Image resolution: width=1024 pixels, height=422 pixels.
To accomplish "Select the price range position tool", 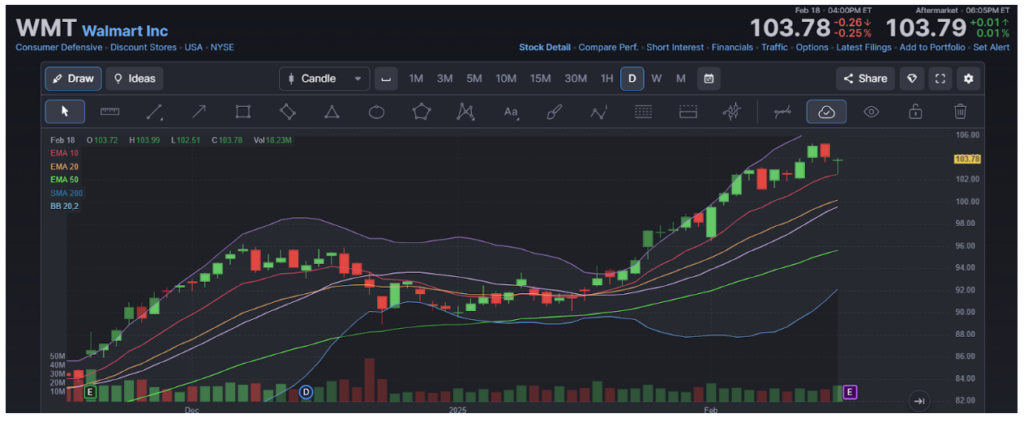I will click(x=688, y=112).
